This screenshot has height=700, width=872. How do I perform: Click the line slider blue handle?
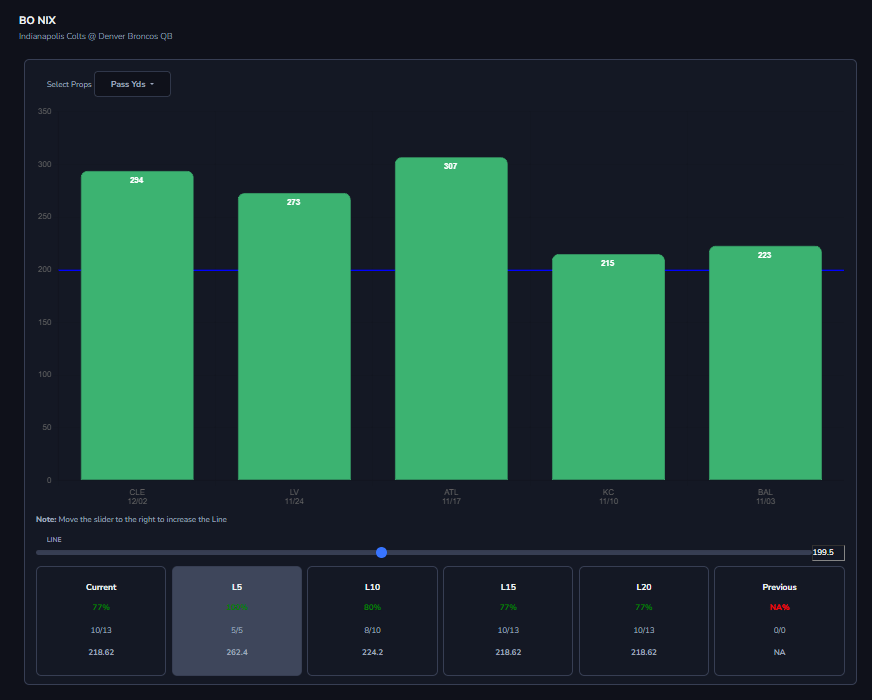381,552
